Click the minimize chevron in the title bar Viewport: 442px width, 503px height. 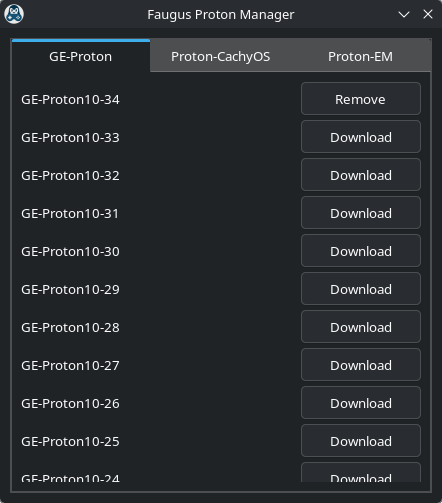pyautogui.click(x=404, y=14)
